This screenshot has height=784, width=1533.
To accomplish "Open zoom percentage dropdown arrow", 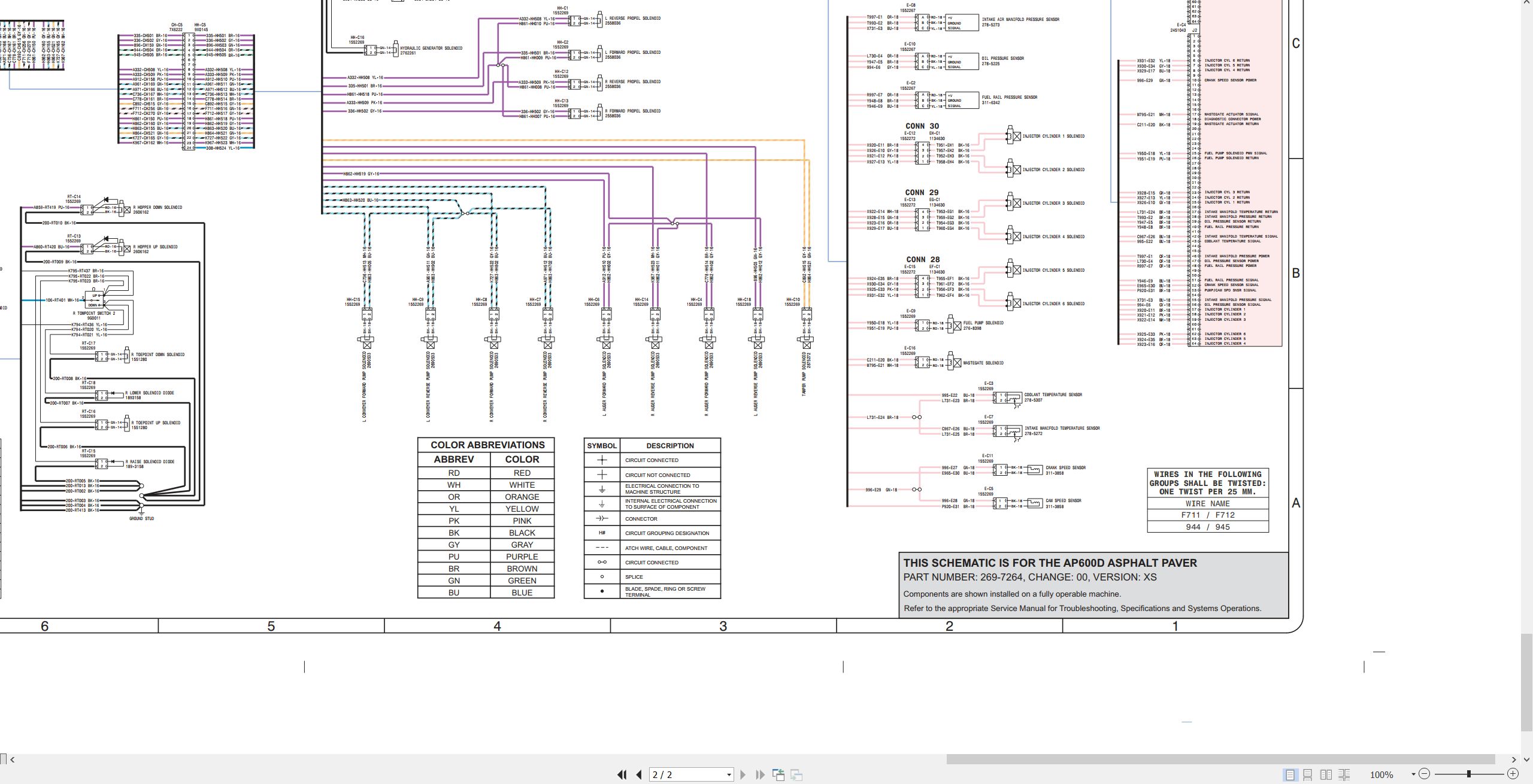I will pos(1413,774).
